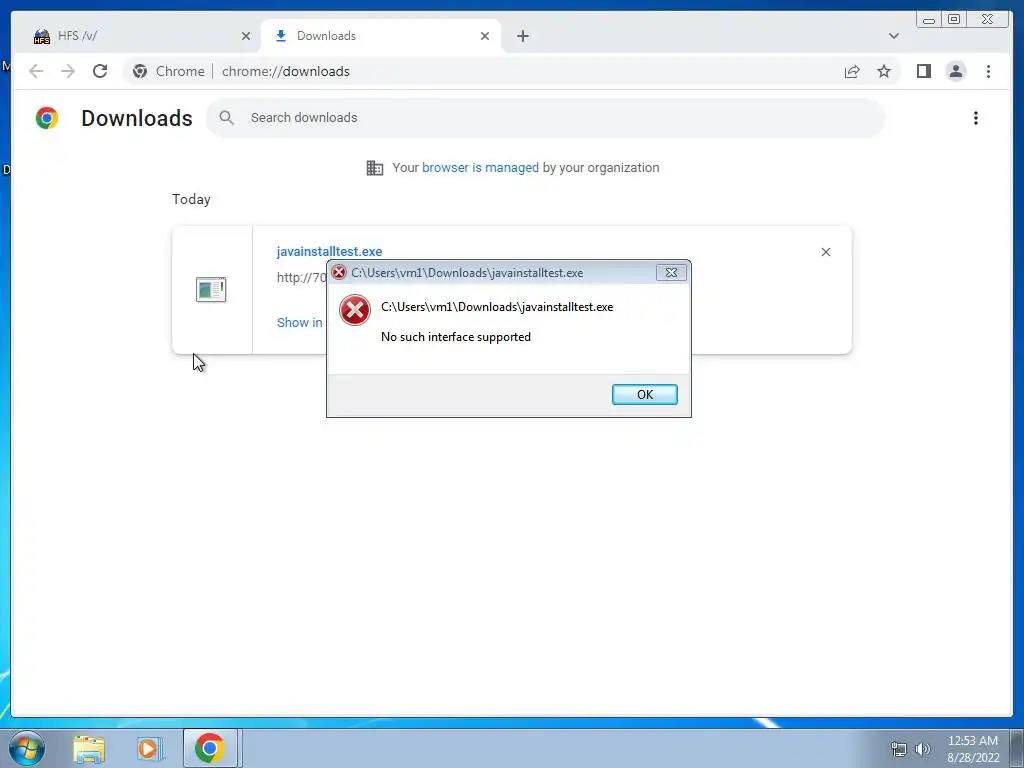The width and height of the screenshot is (1024, 768).
Task: Open the Windows Start menu
Action: tap(27, 748)
